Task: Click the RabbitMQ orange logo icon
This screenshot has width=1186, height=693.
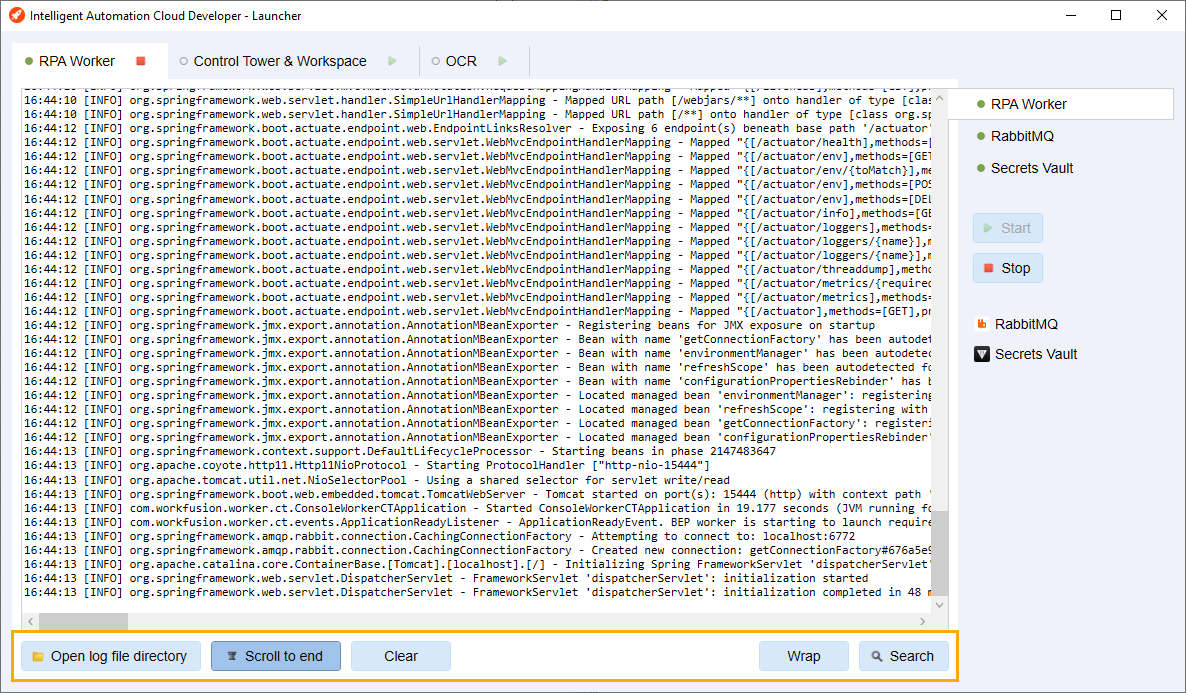Action: (982, 324)
